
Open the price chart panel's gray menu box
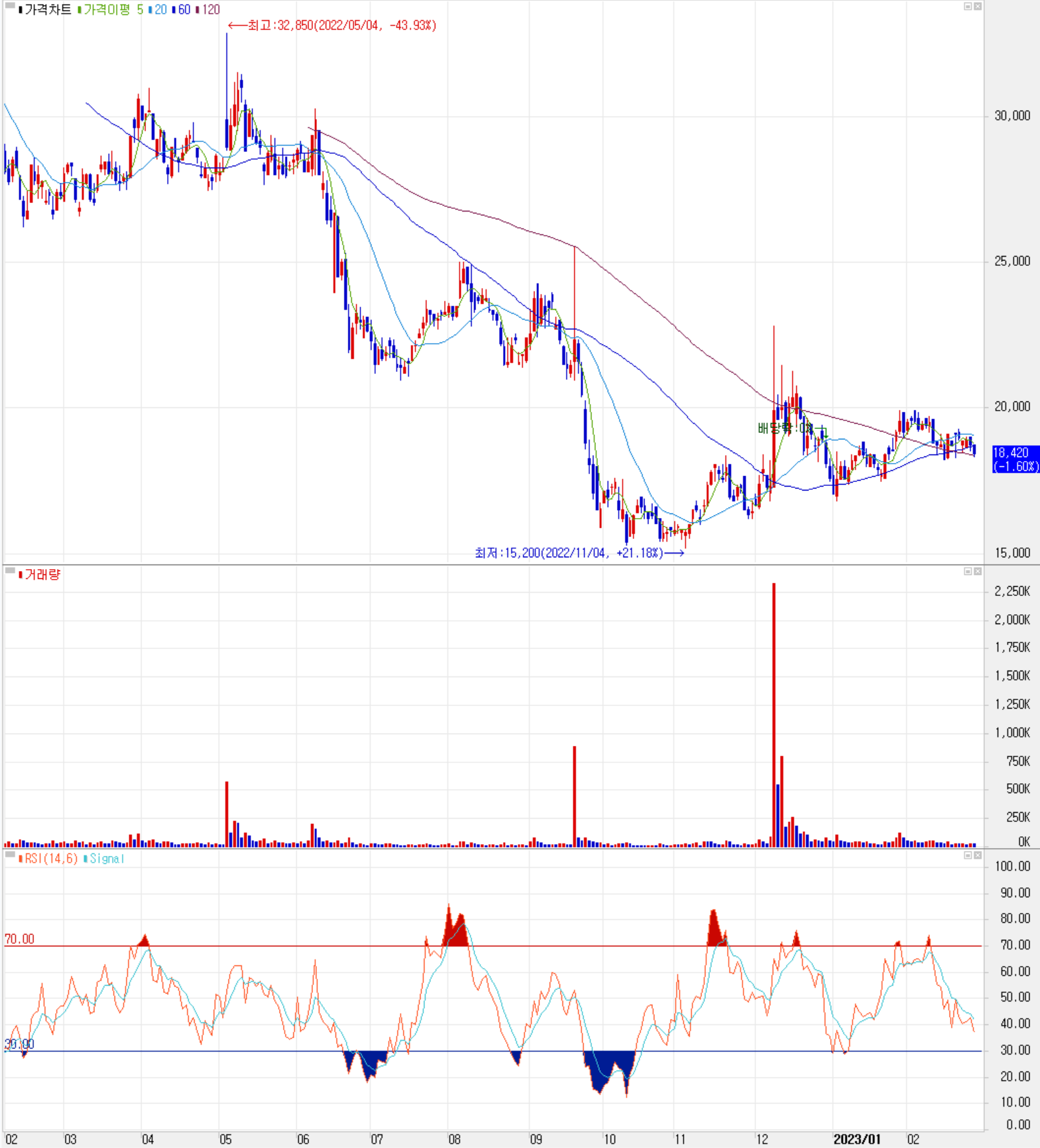[x=10, y=6]
